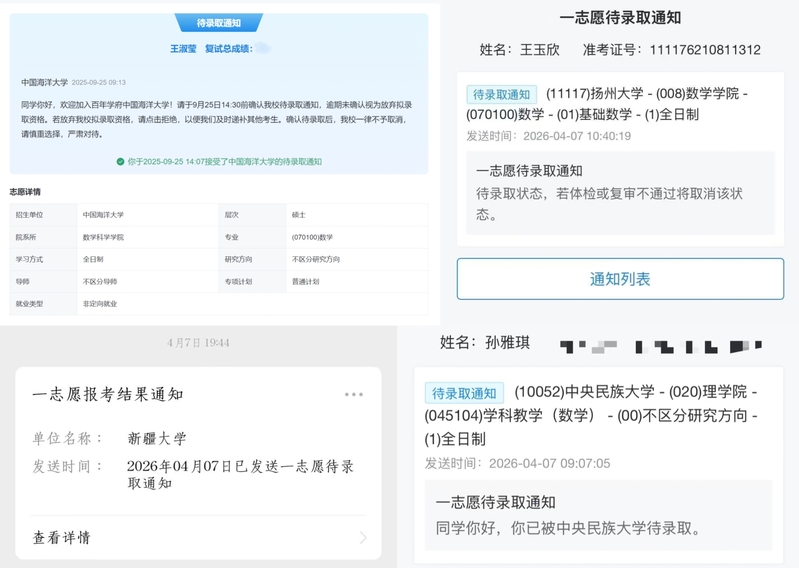Click the top-right 一志愿待录取通知 heading

pos(620,18)
